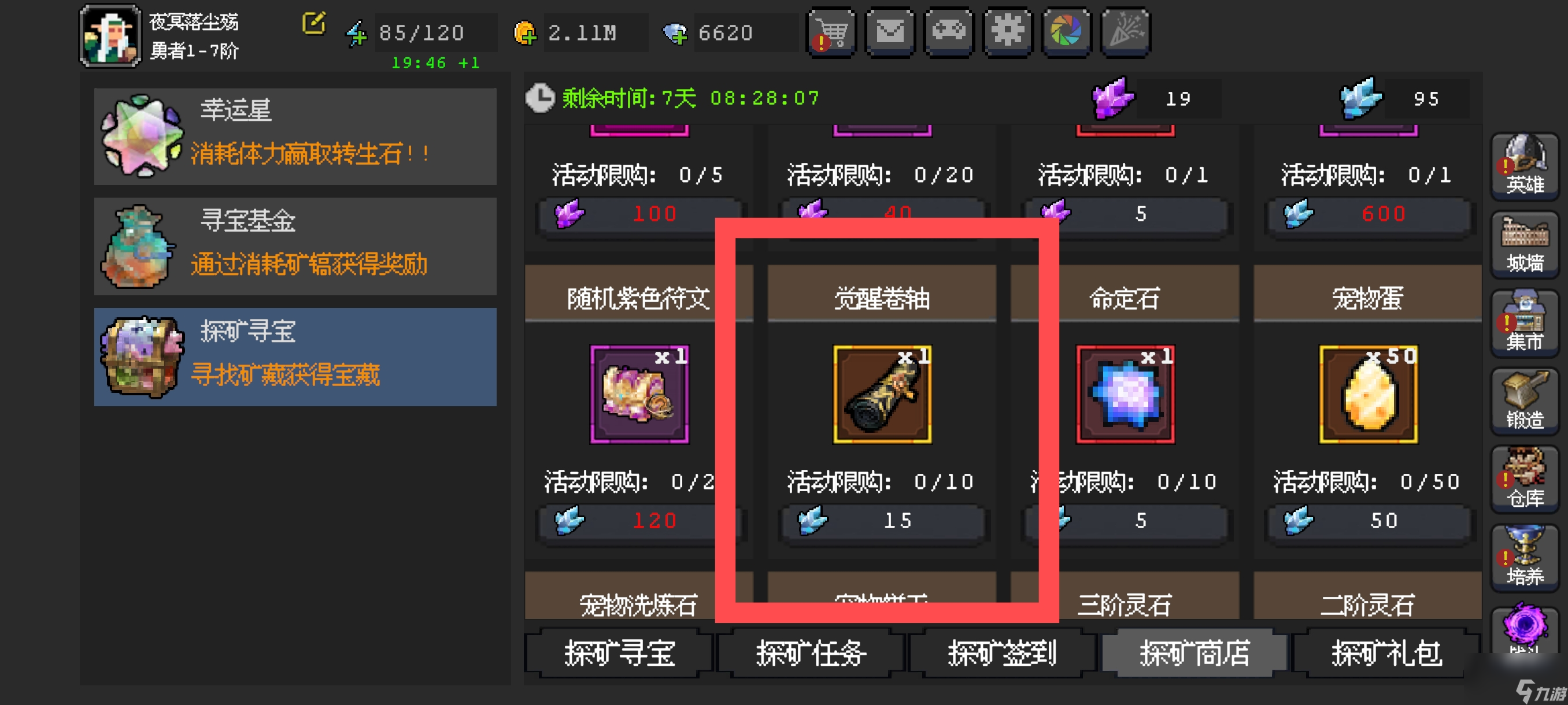This screenshot has height=705, width=1568.
Task: Open the settings gear icon
Action: pyautogui.click(x=1007, y=32)
